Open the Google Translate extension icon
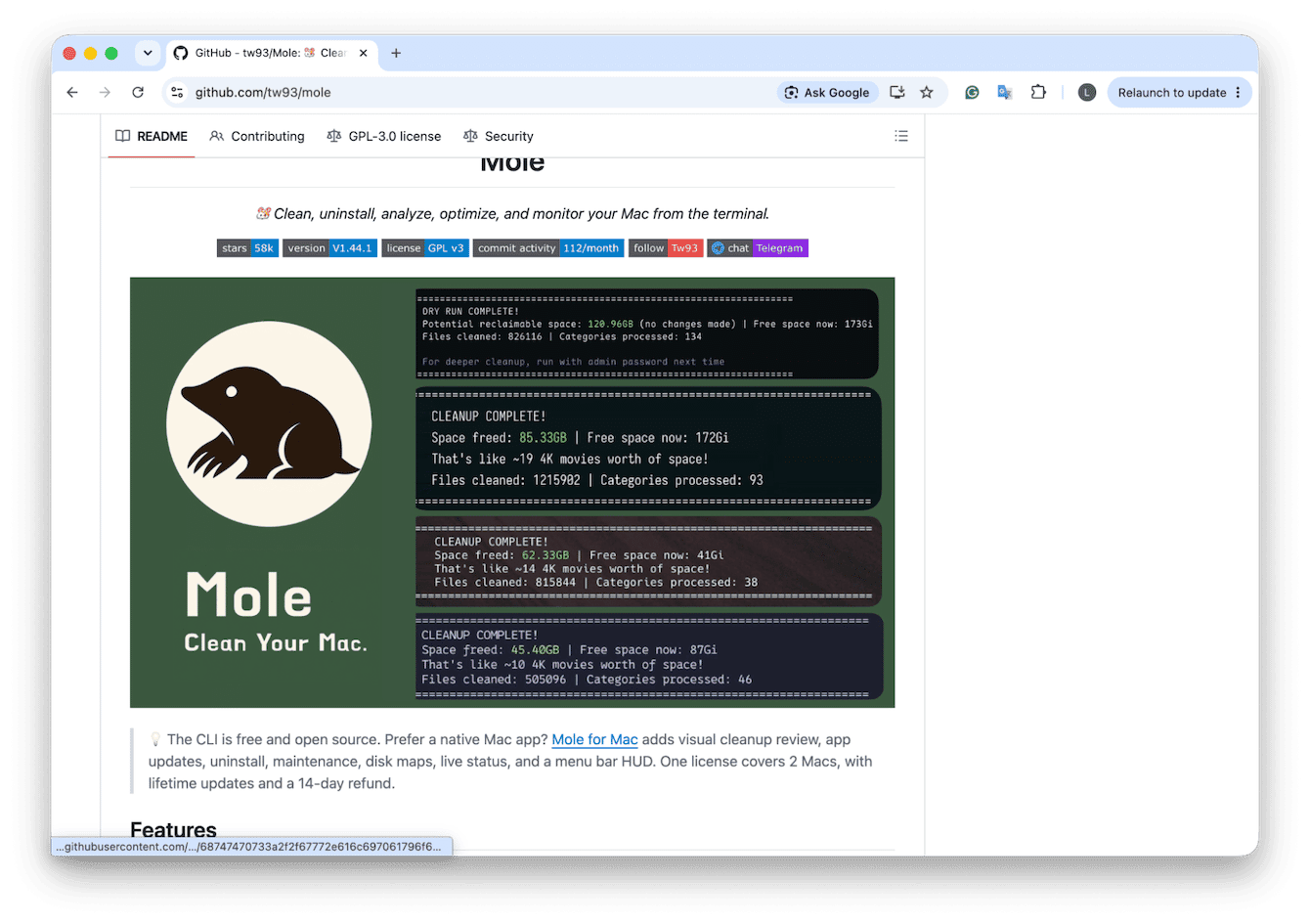Image resolution: width=1310 pixels, height=924 pixels. click(x=1004, y=92)
